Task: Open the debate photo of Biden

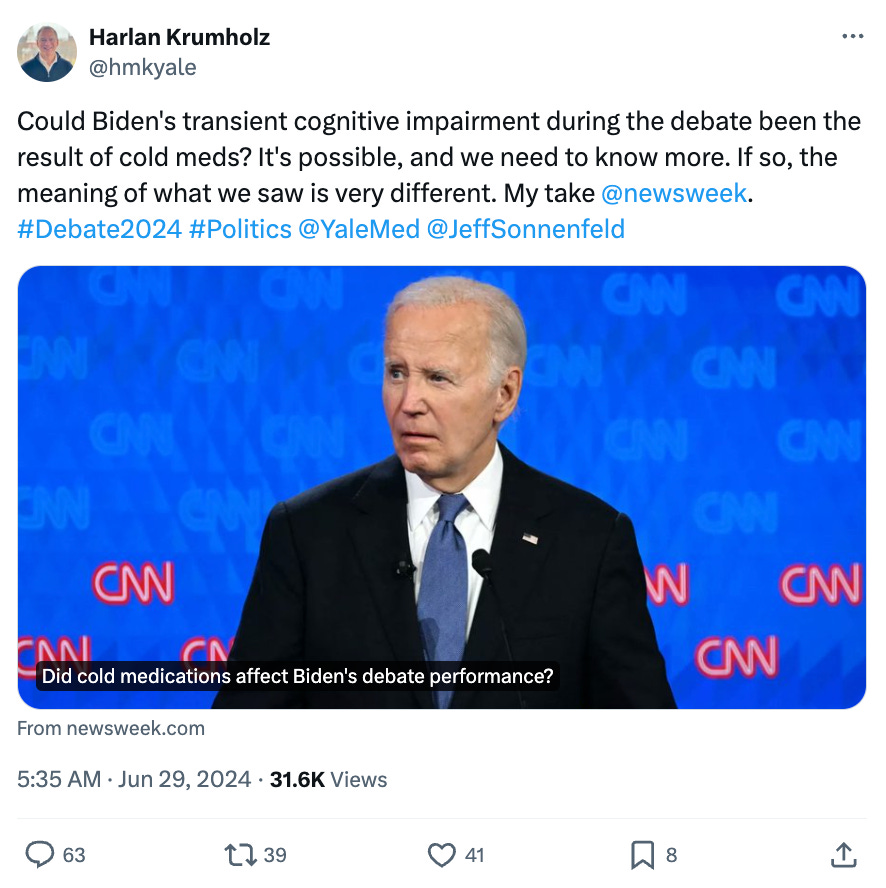Action: (443, 450)
